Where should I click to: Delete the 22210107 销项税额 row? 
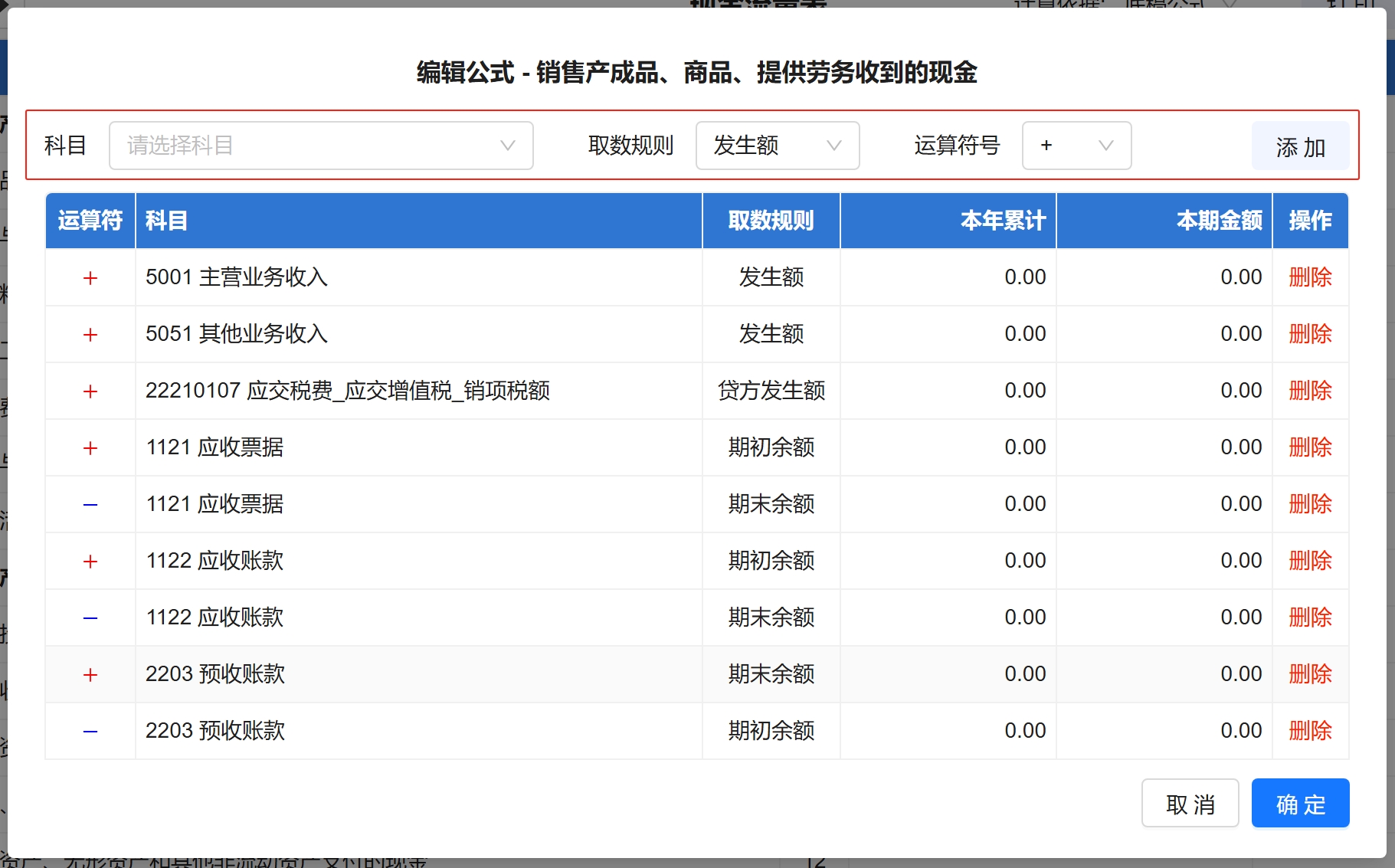point(1309,391)
